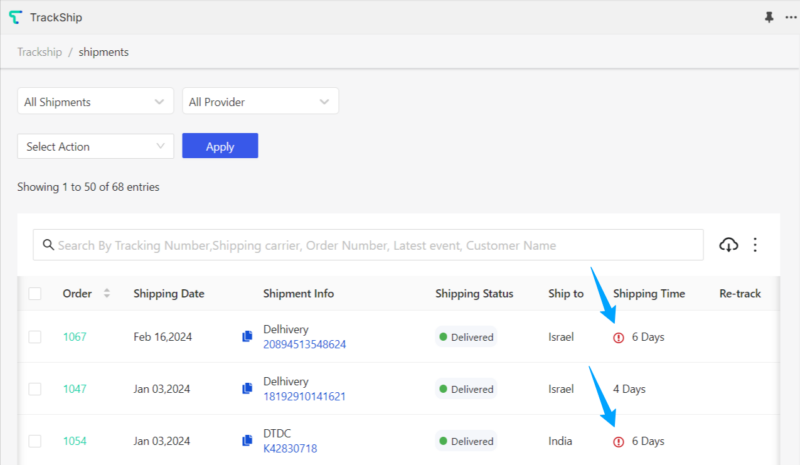This screenshot has width=800, height=465.
Task: Tick the select-all checkbox in header
Action: (x=35, y=293)
